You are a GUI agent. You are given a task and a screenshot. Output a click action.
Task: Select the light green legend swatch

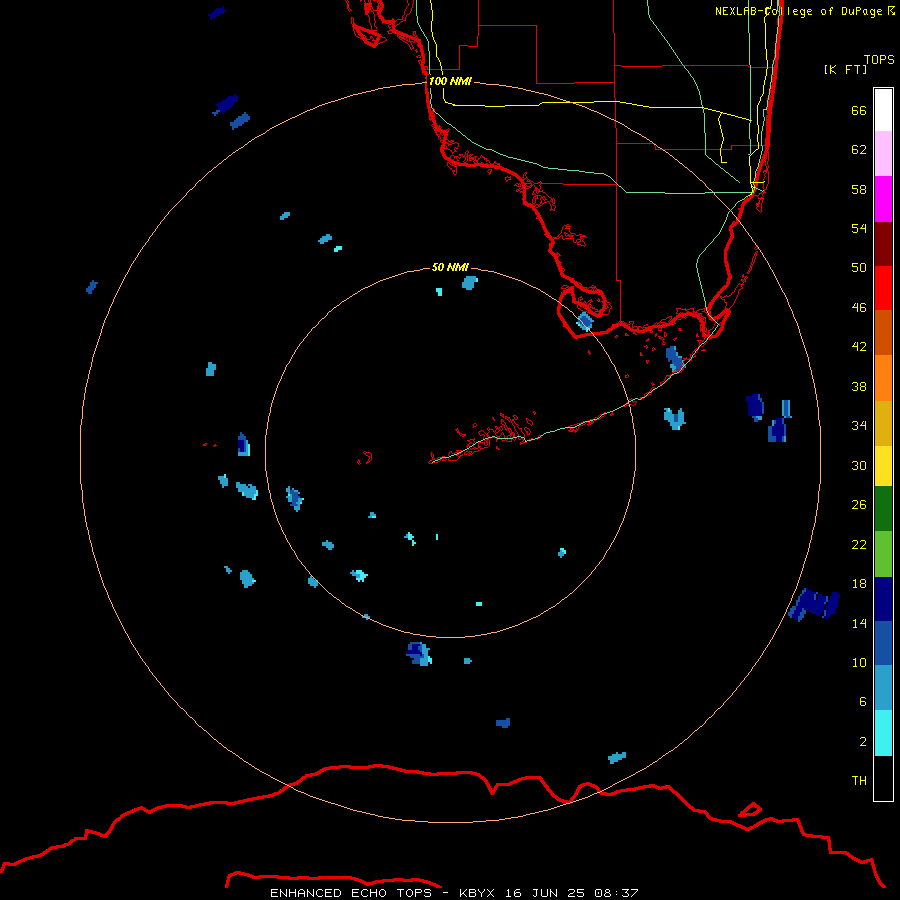pos(883,554)
